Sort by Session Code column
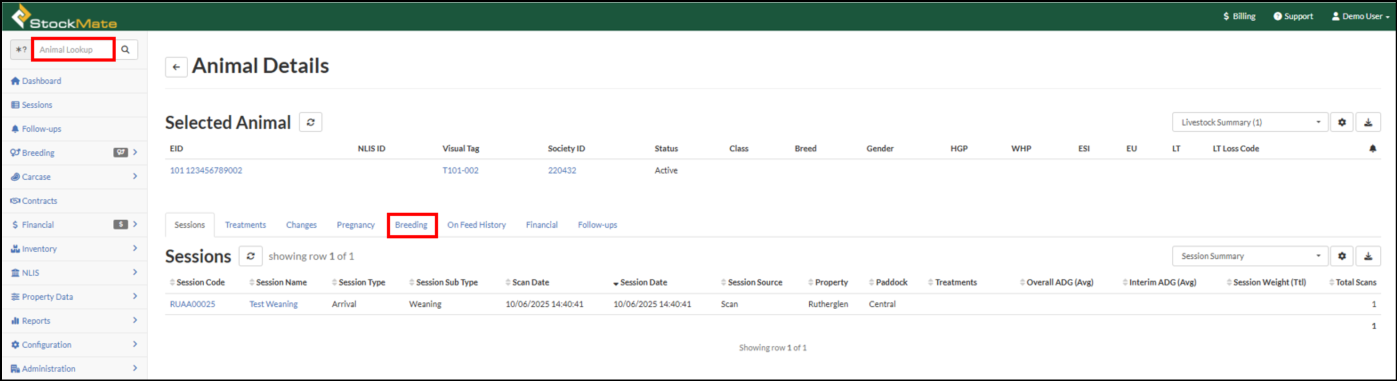This screenshot has width=1397, height=381. click(x=197, y=283)
